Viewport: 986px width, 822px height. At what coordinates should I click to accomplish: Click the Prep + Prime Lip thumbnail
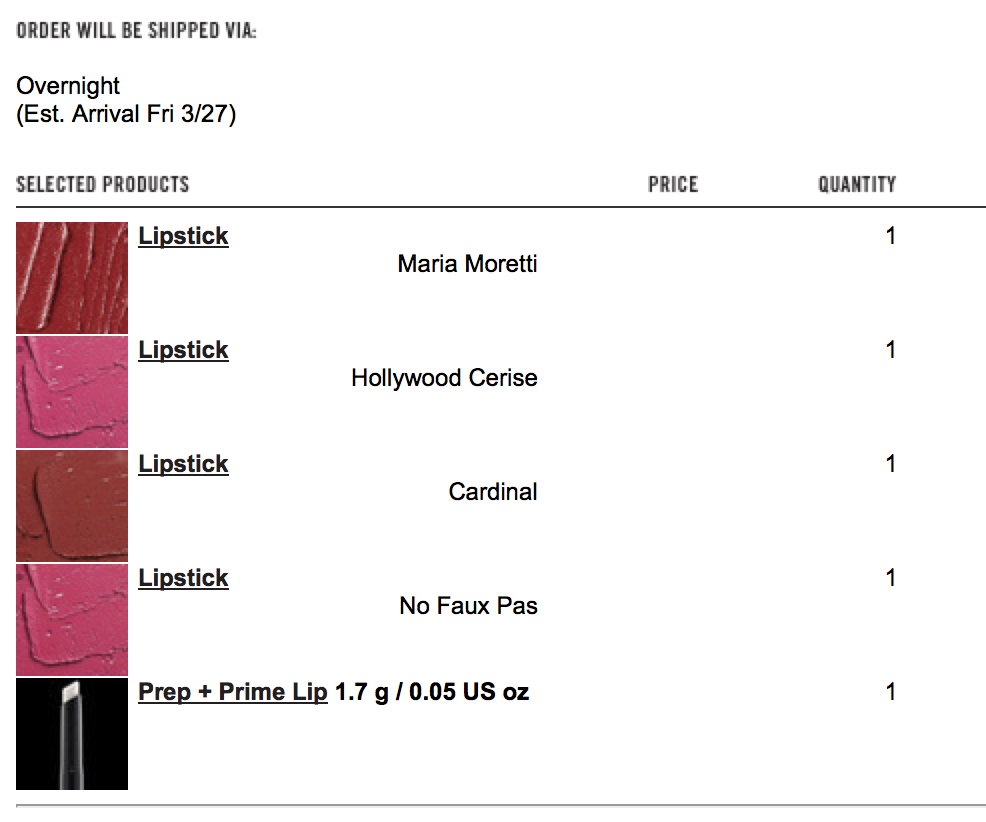coord(72,734)
